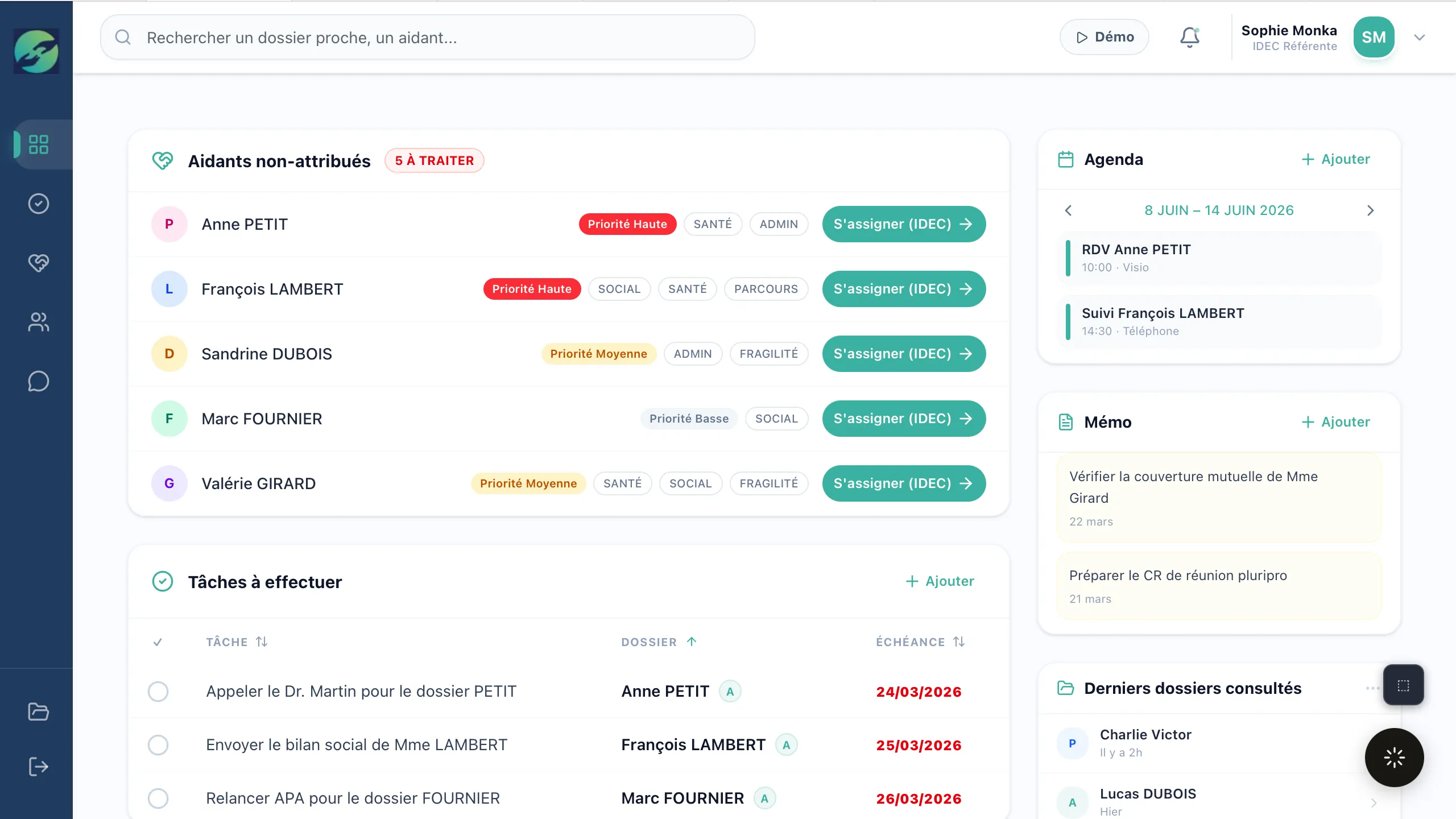Click the P avatar of Charlie Victor
The height and width of the screenshot is (819, 1456).
[x=1072, y=743]
